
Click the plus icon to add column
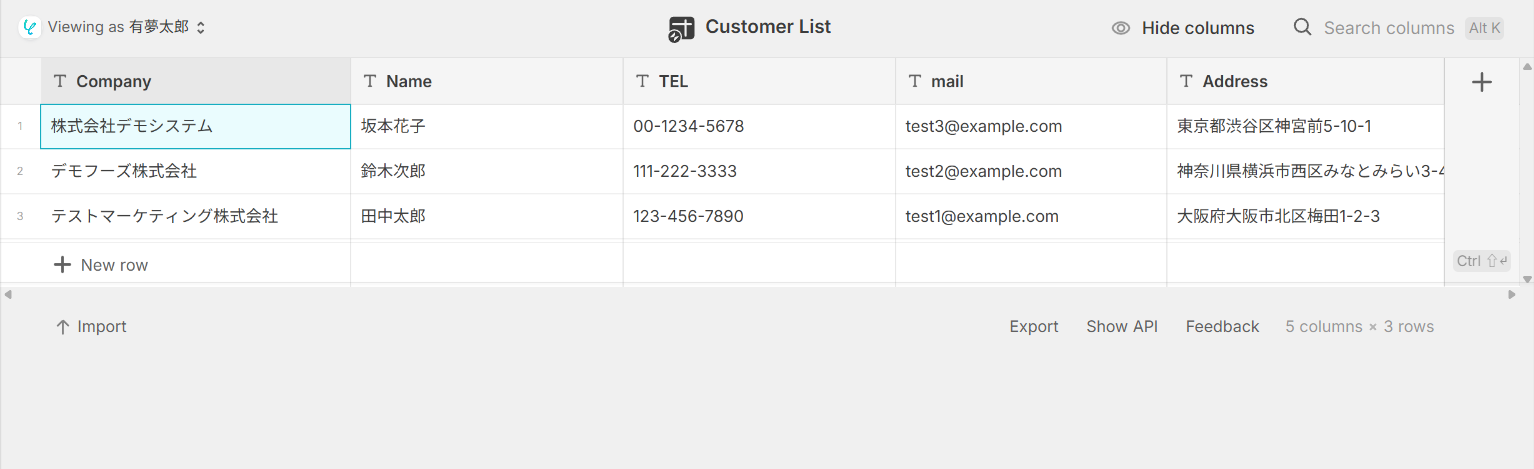pos(1482,82)
